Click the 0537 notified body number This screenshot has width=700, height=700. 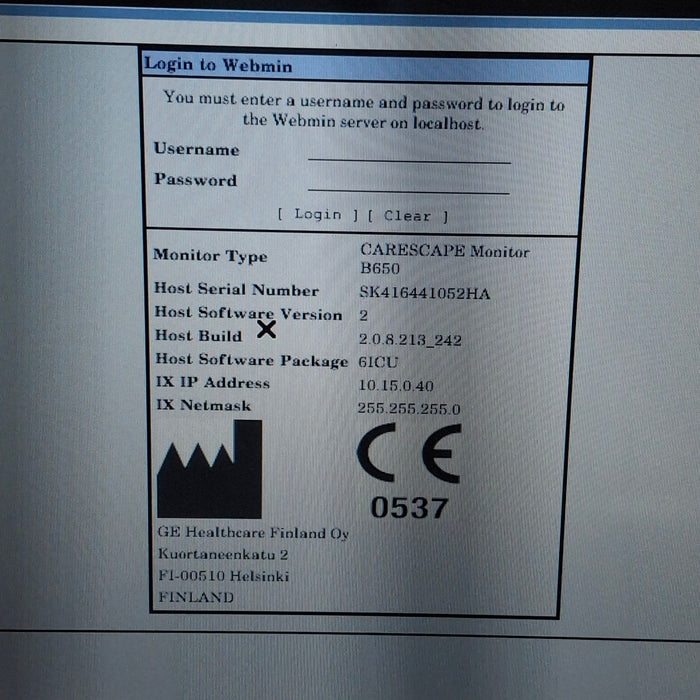pos(409,508)
